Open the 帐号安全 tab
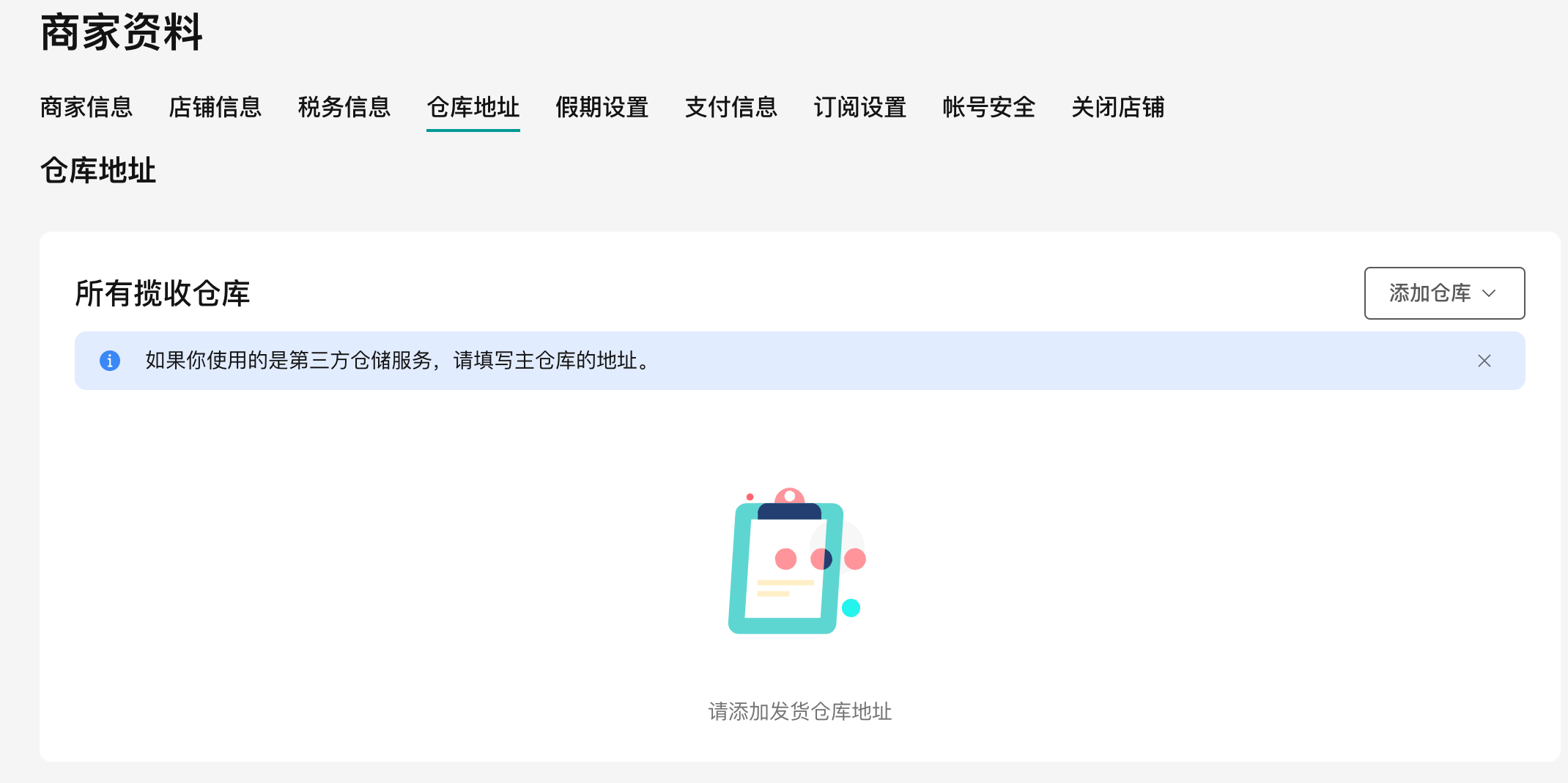This screenshot has width=1568, height=783. [x=989, y=107]
